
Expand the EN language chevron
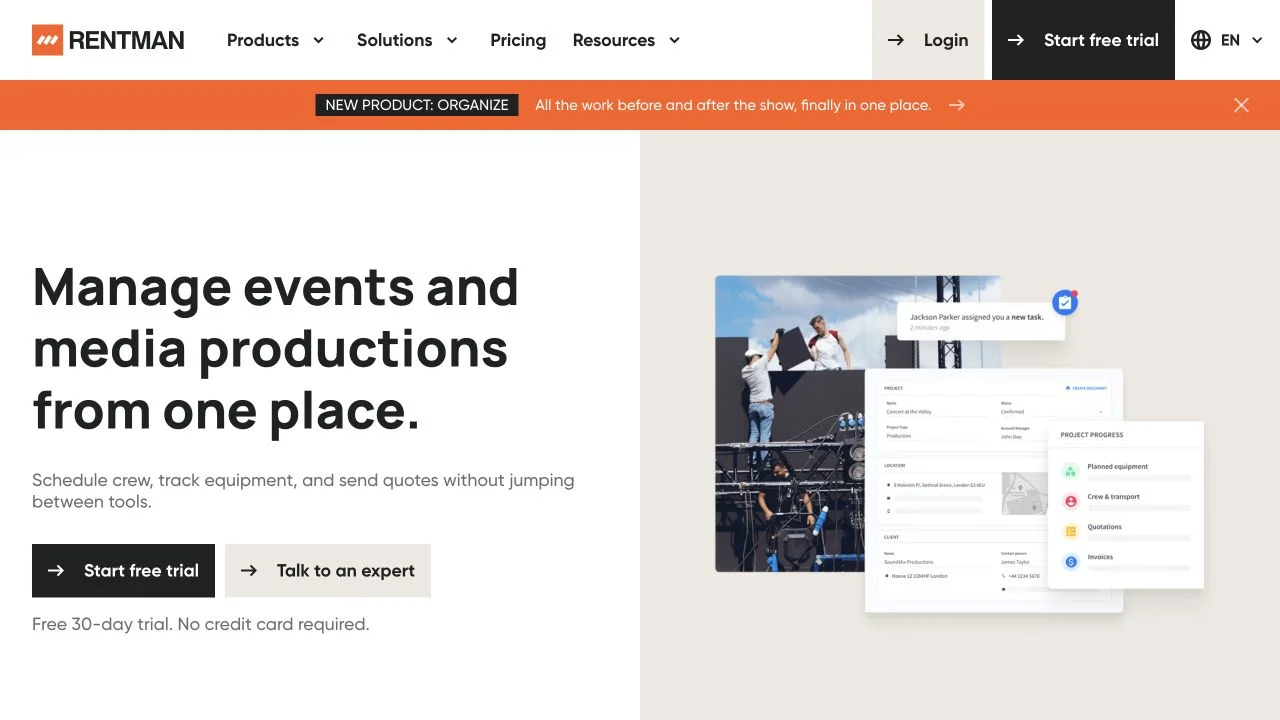1256,40
